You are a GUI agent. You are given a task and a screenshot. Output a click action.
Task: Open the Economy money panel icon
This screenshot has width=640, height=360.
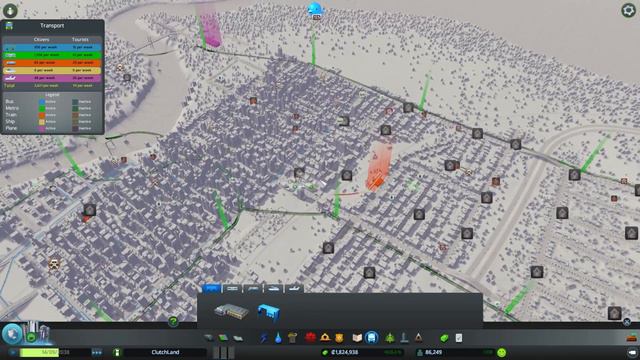[x=444, y=338]
